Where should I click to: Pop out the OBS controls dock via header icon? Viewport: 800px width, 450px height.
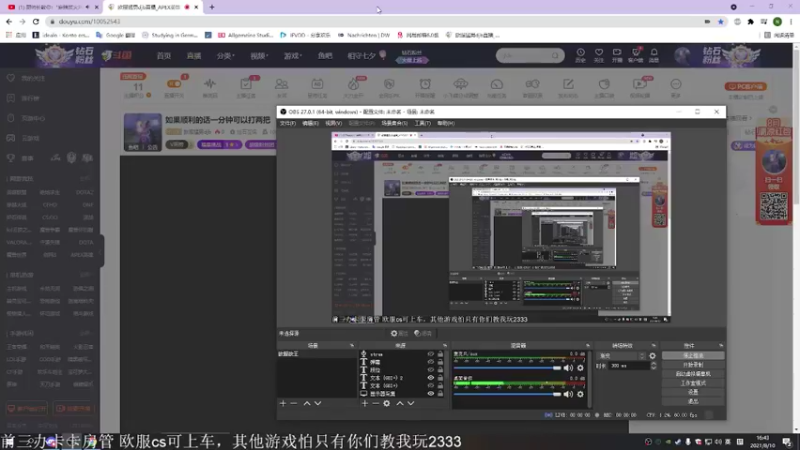pos(721,345)
